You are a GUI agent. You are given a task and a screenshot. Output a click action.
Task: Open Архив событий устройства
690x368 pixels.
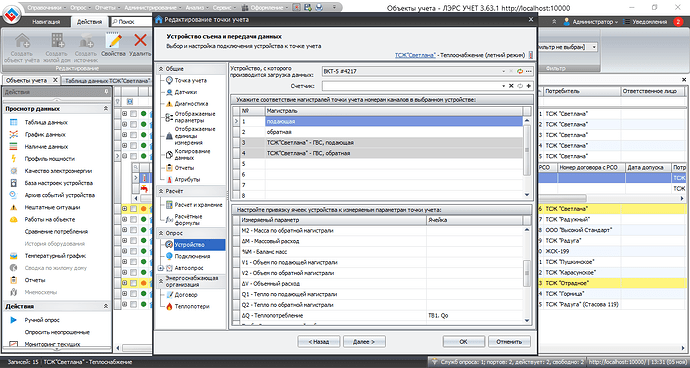pos(59,195)
